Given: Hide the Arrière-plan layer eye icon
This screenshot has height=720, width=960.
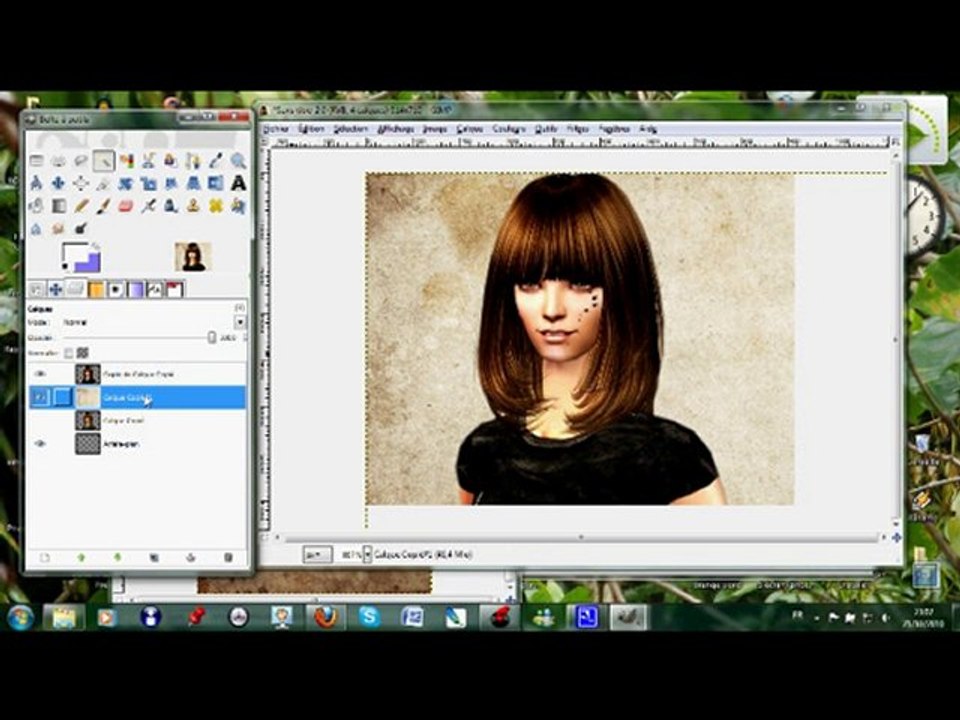Looking at the screenshot, I should 40,444.
